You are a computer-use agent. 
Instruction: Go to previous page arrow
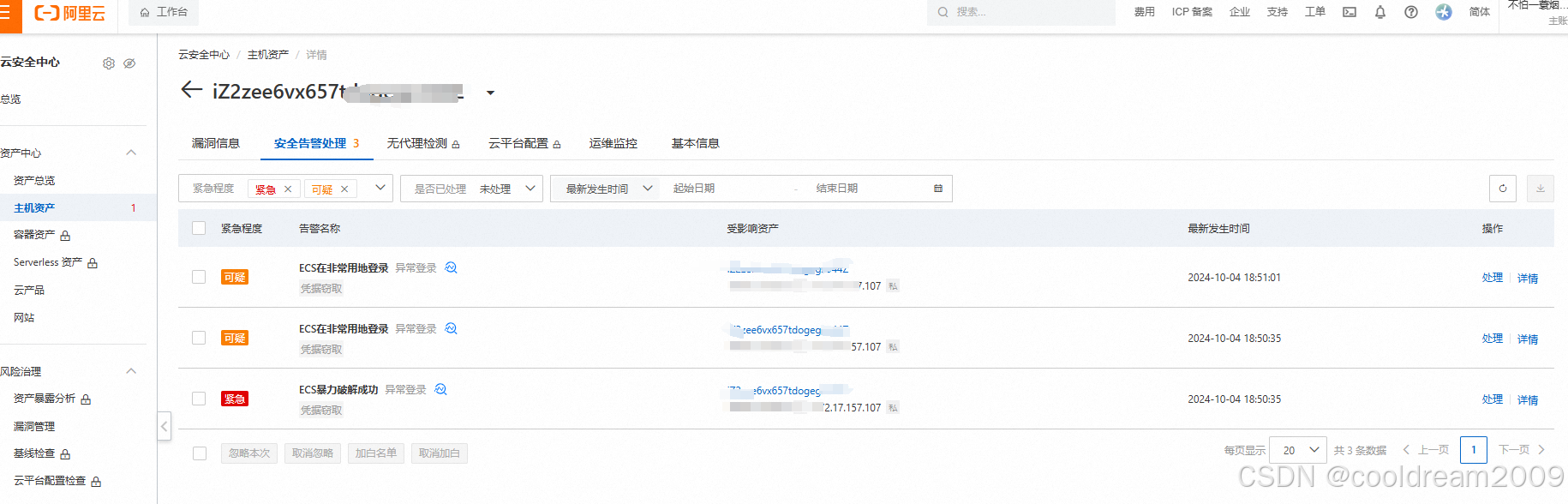(1406, 449)
